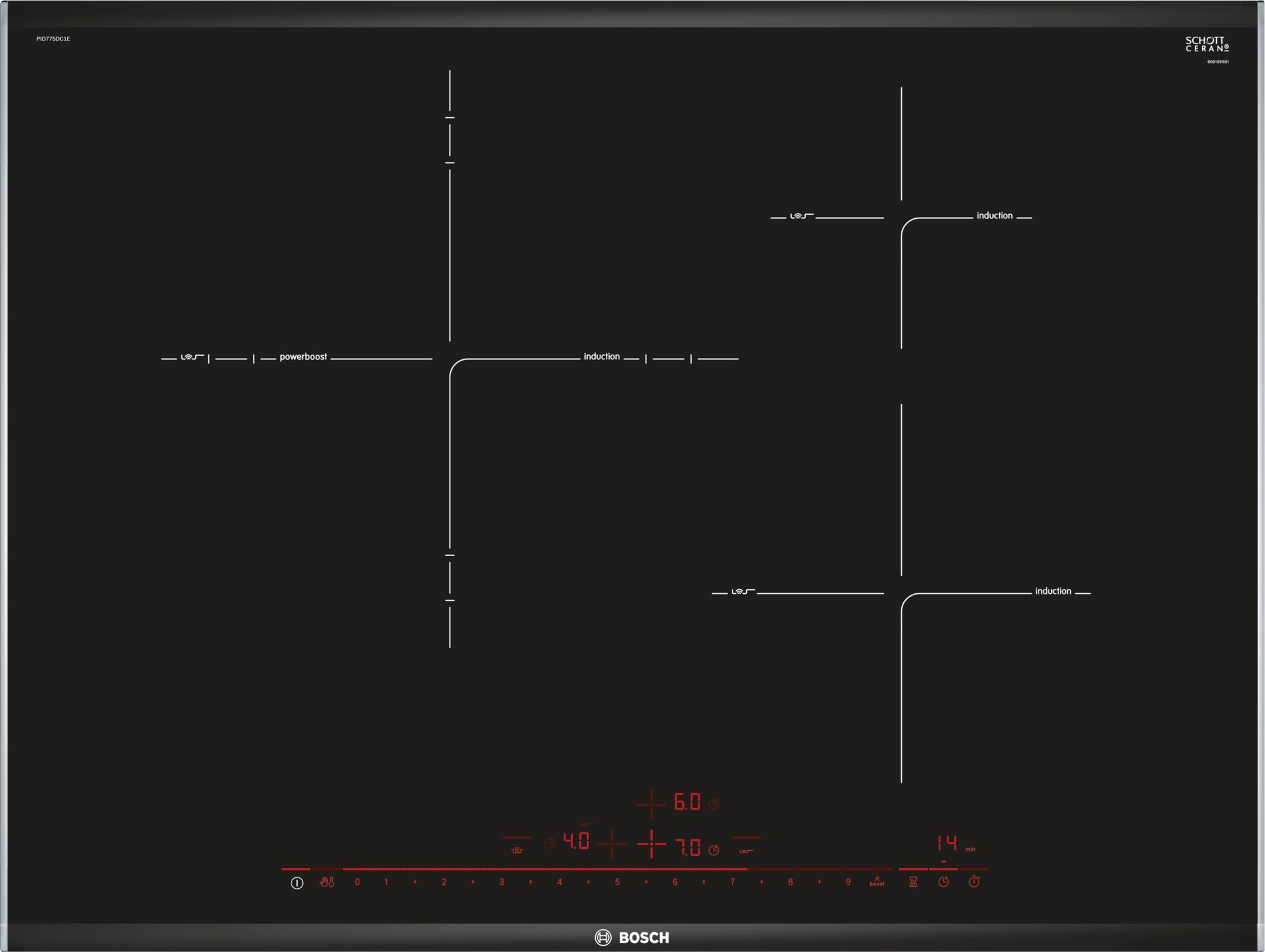This screenshot has width=1265, height=952.
Task: Touch power level 0 to switch off
Action: 357,882
